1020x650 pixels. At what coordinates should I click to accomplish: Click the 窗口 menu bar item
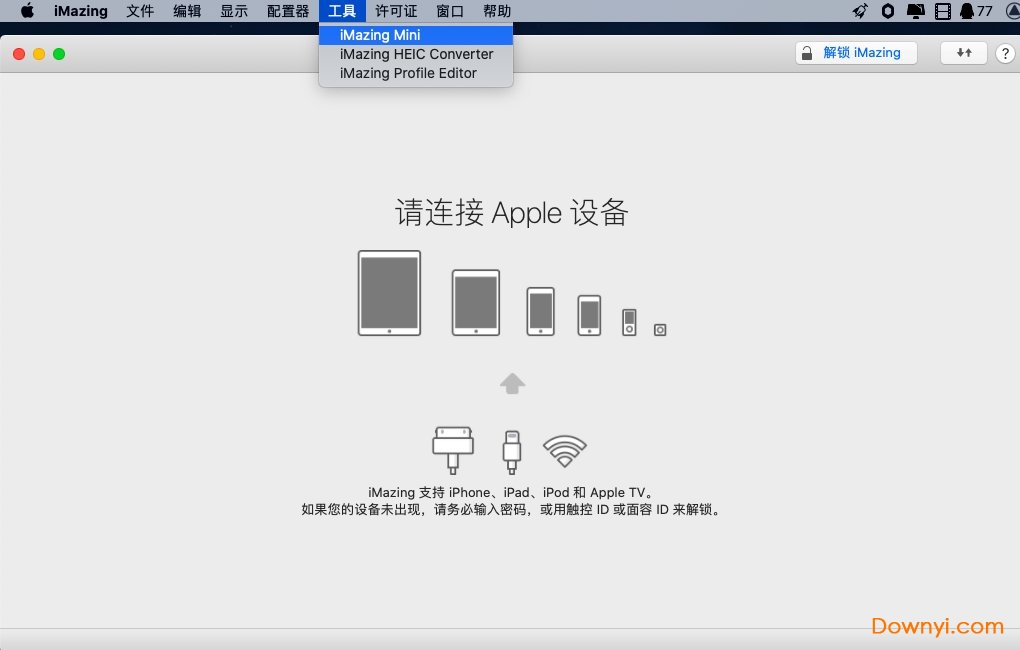(x=450, y=11)
